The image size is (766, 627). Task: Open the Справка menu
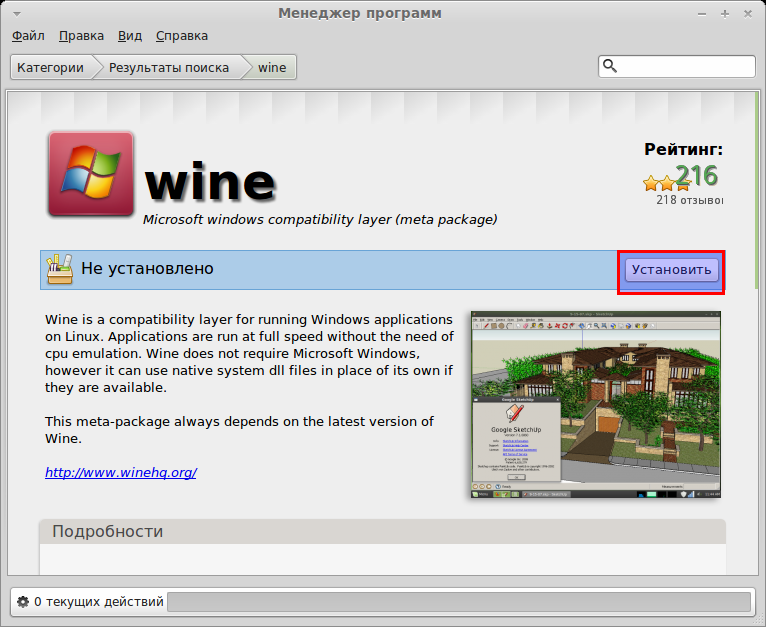(x=182, y=36)
